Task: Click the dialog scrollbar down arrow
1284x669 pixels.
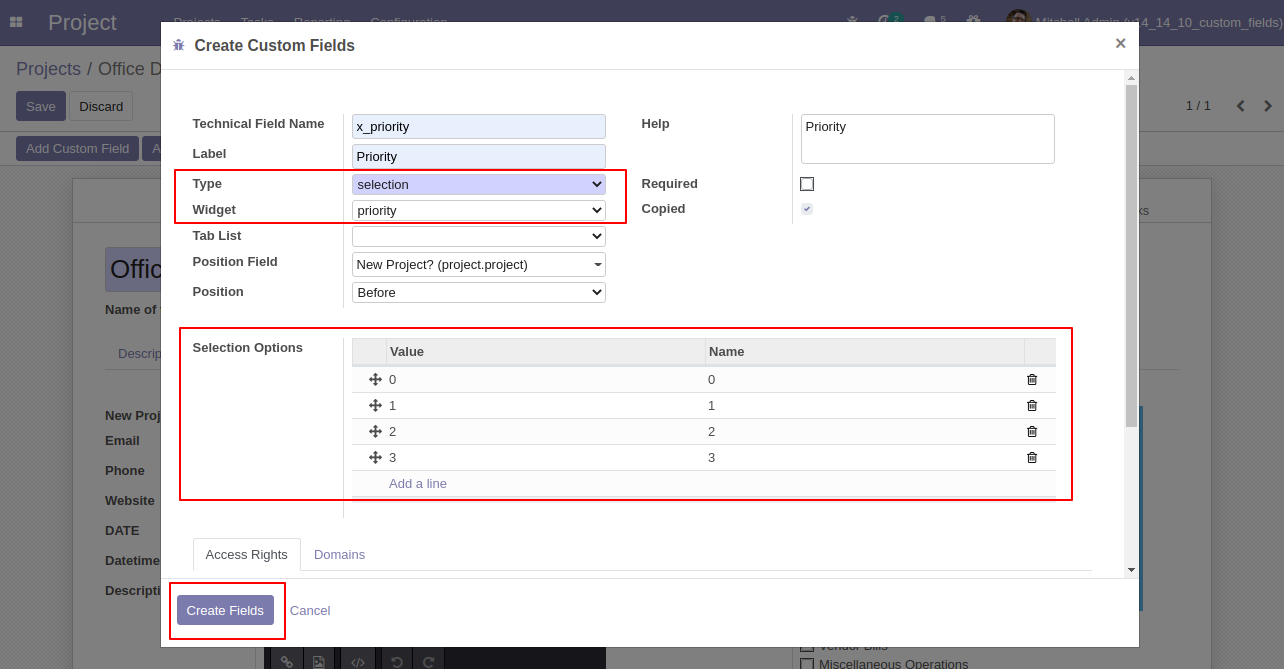Action: (1131, 570)
